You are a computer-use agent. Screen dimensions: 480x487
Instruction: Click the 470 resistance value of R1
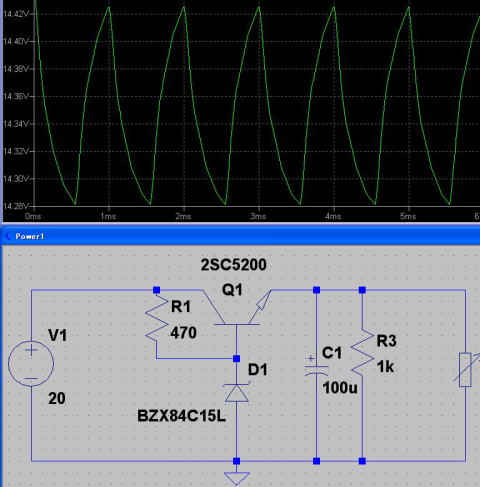(183, 333)
